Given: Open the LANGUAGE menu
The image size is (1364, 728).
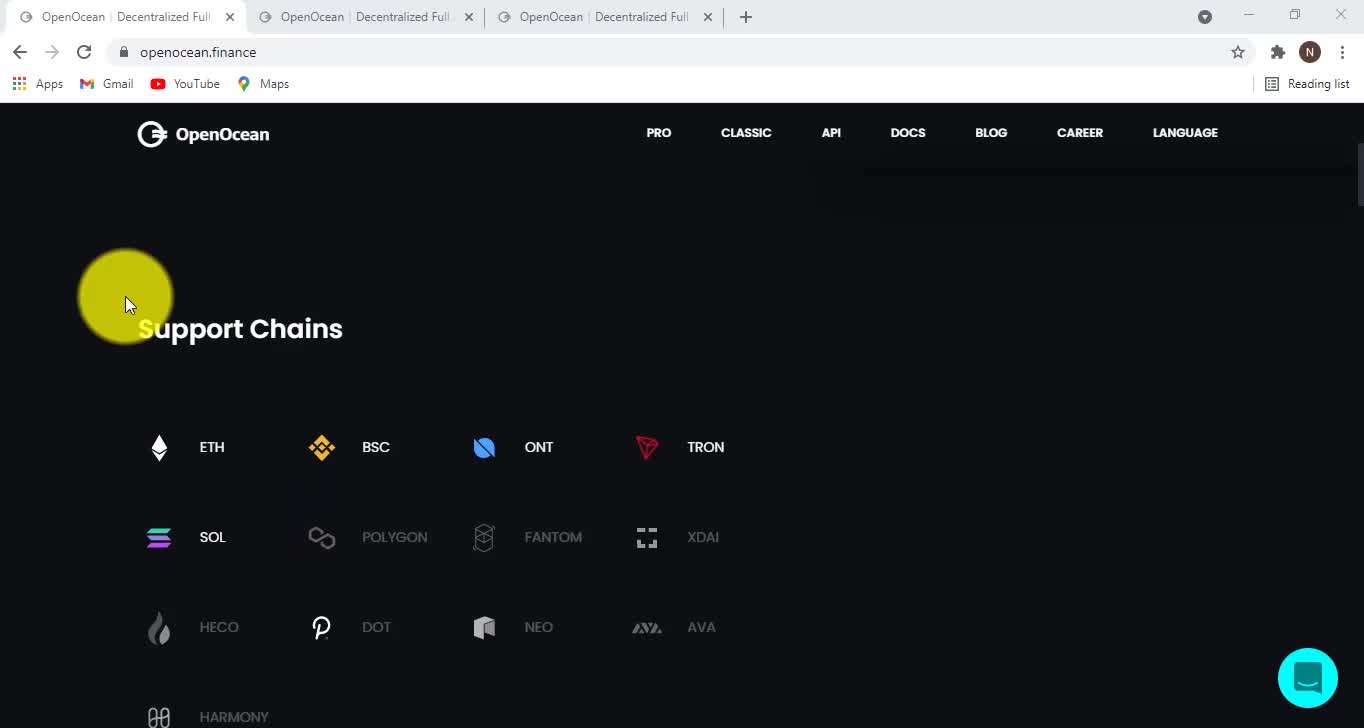Looking at the screenshot, I should pos(1184,133).
